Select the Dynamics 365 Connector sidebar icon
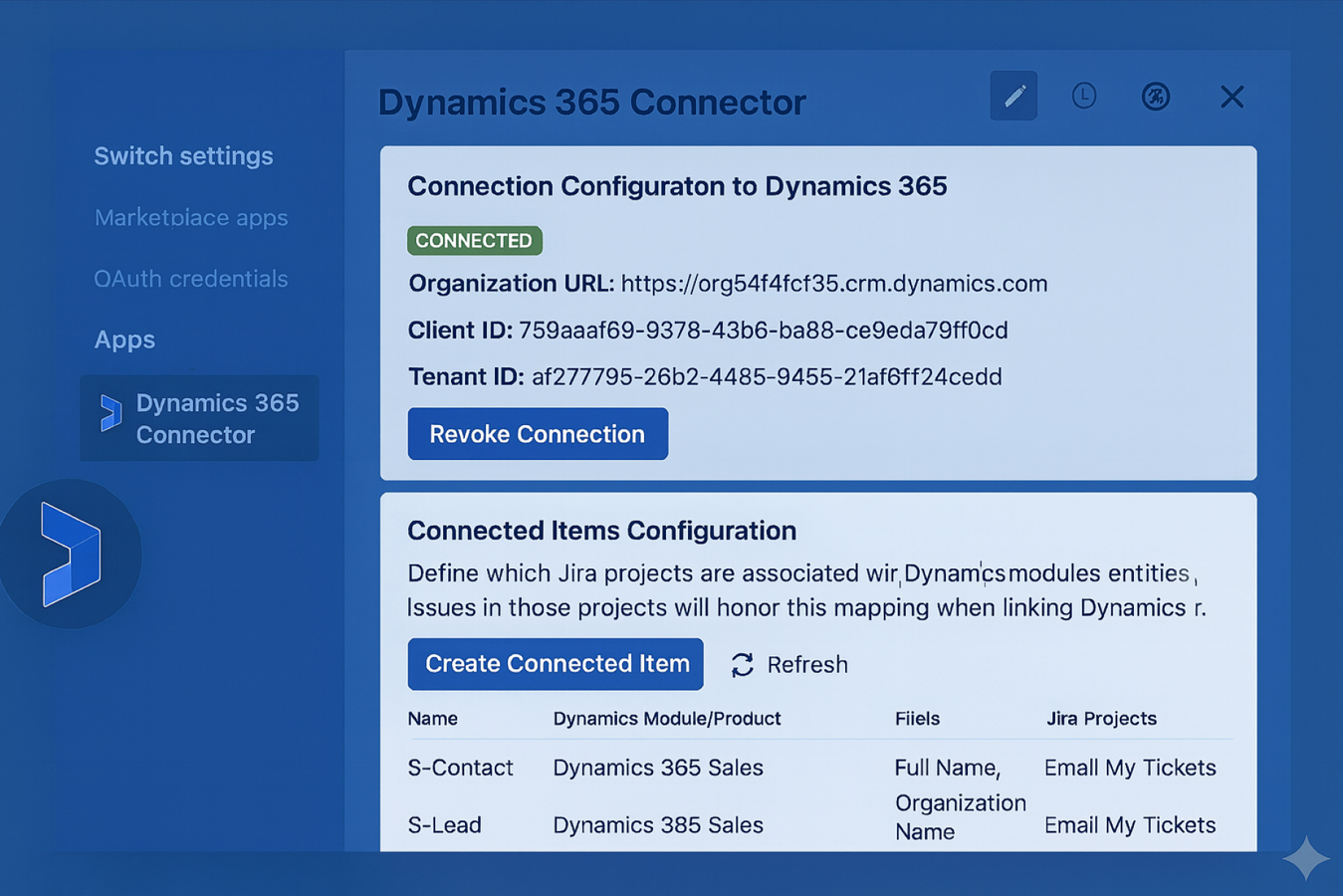 pos(111,416)
